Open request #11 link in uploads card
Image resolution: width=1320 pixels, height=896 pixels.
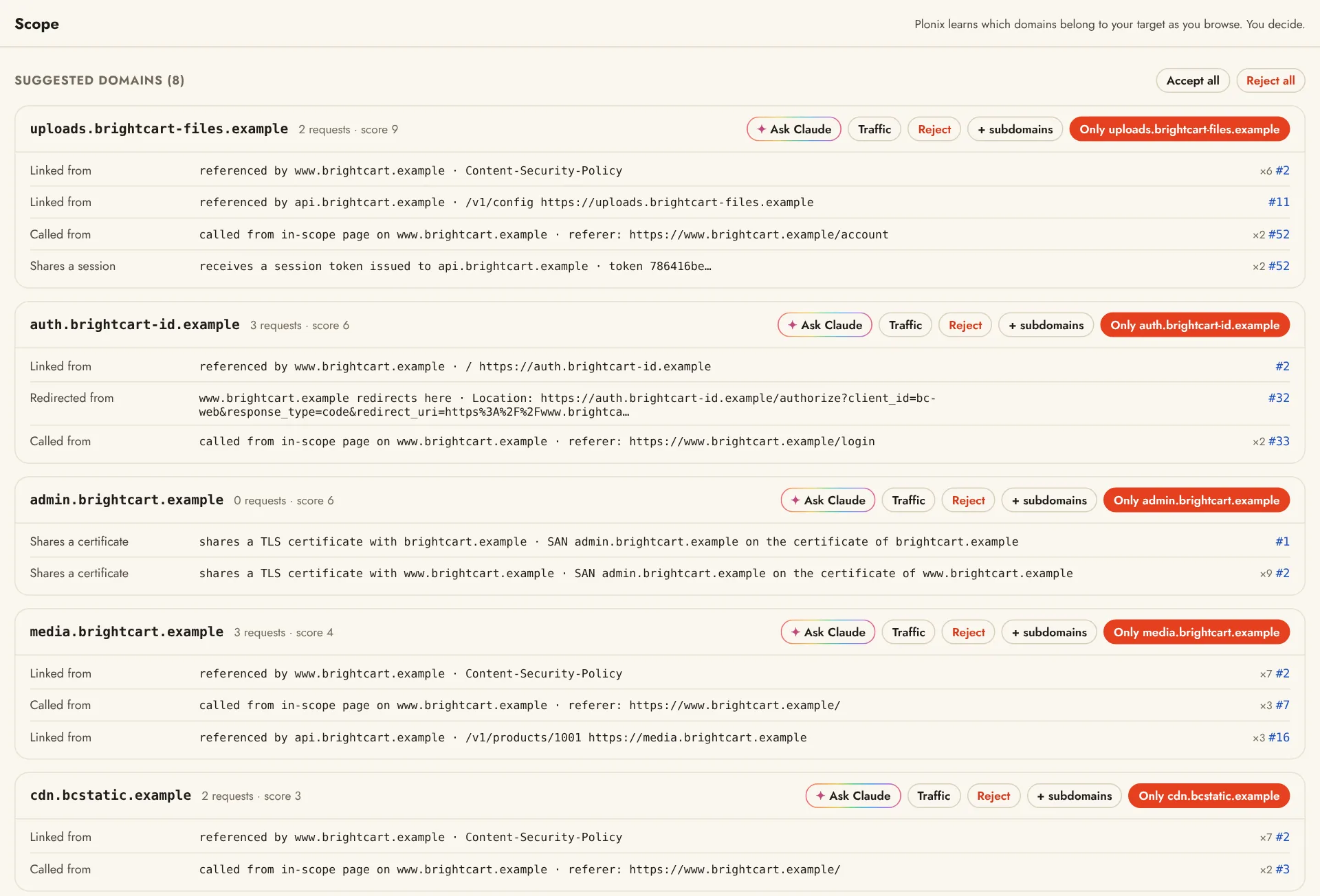click(1279, 202)
